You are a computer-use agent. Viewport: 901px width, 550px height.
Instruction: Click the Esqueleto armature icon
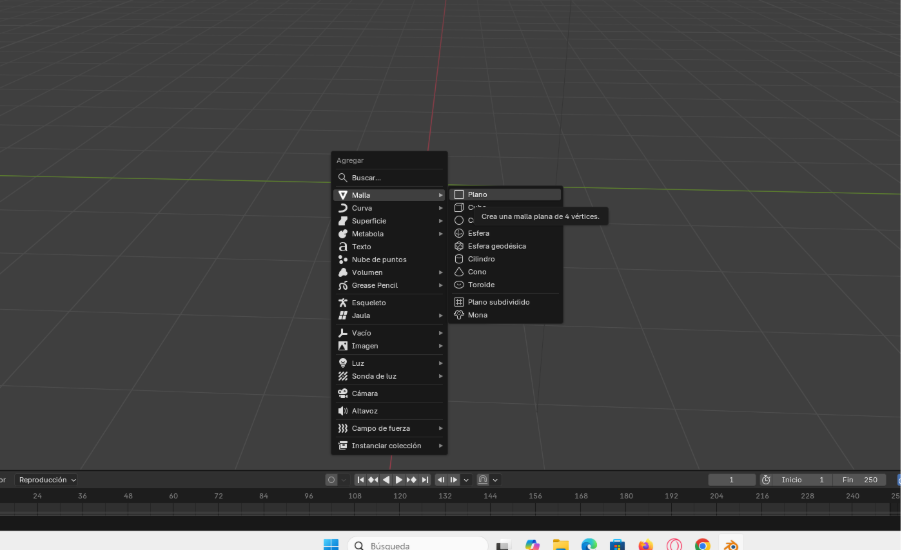coord(343,302)
